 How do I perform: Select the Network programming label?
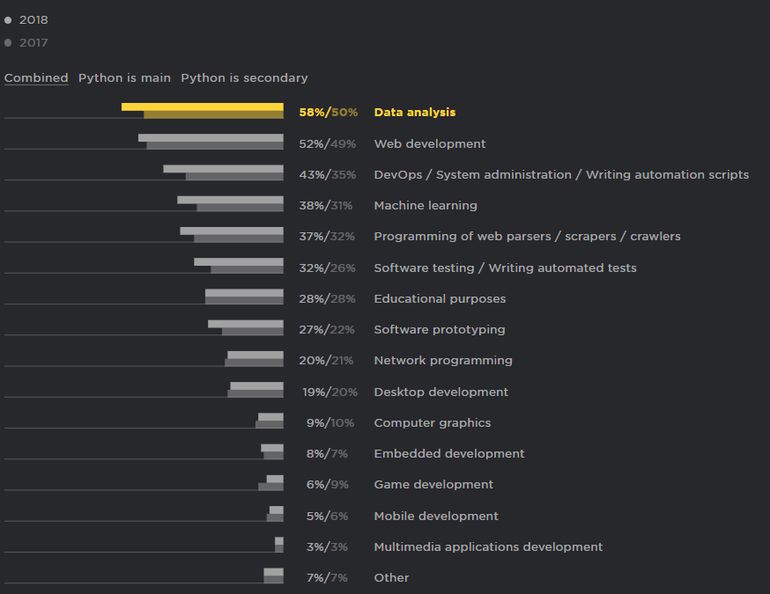[x=442, y=361]
